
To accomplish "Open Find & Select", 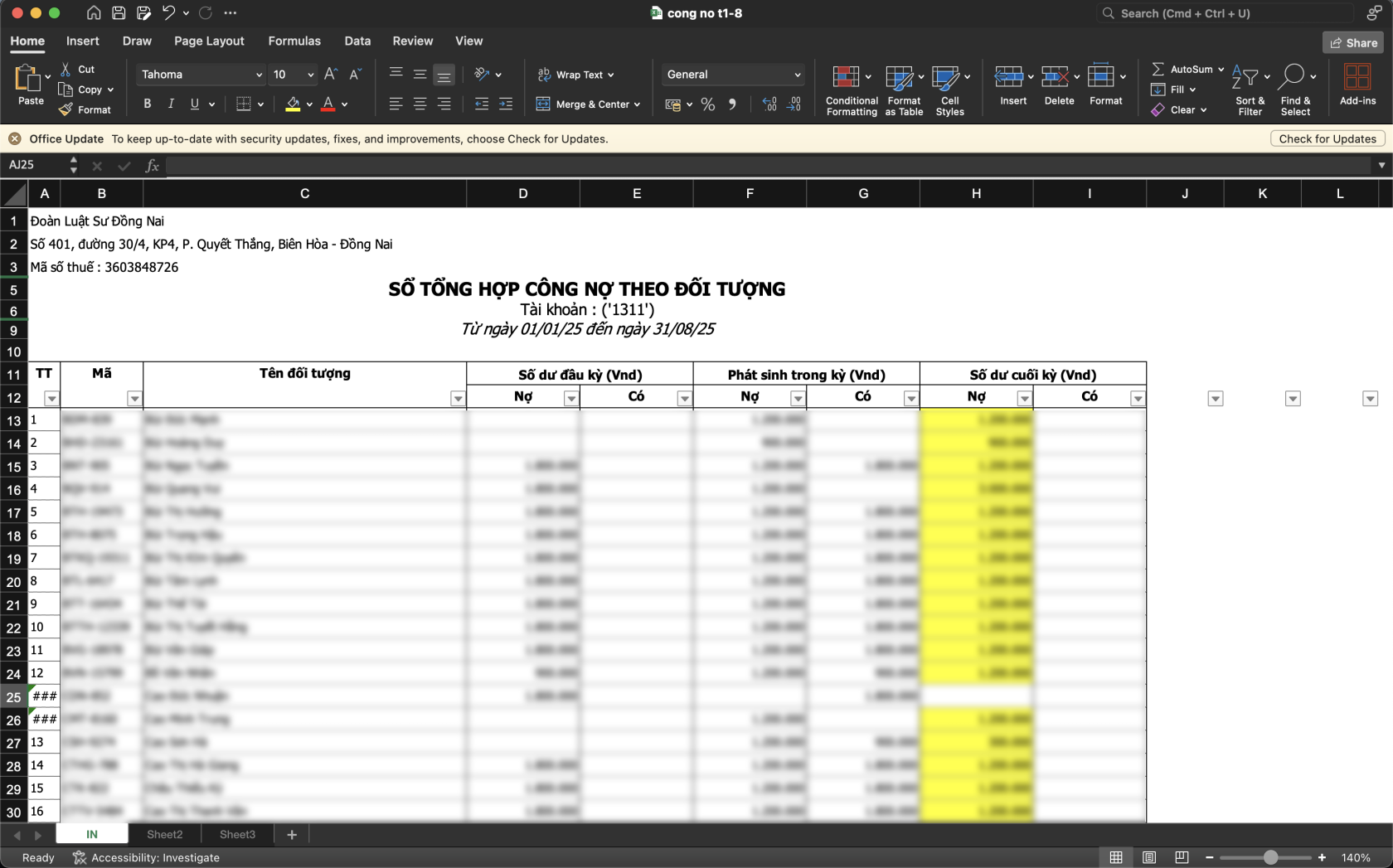I will [1295, 89].
